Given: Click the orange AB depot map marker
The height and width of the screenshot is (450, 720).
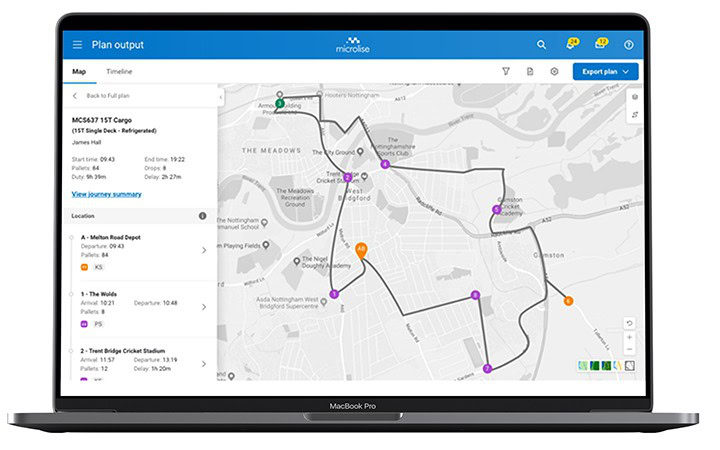Looking at the screenshot, I should [361, 248].
